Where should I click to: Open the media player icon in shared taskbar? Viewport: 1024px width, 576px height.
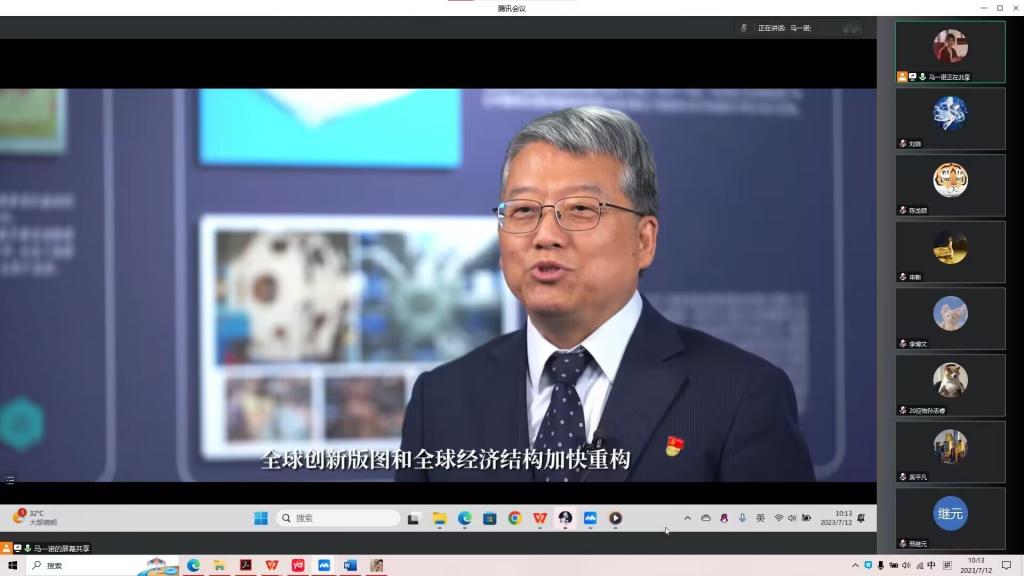615,518
